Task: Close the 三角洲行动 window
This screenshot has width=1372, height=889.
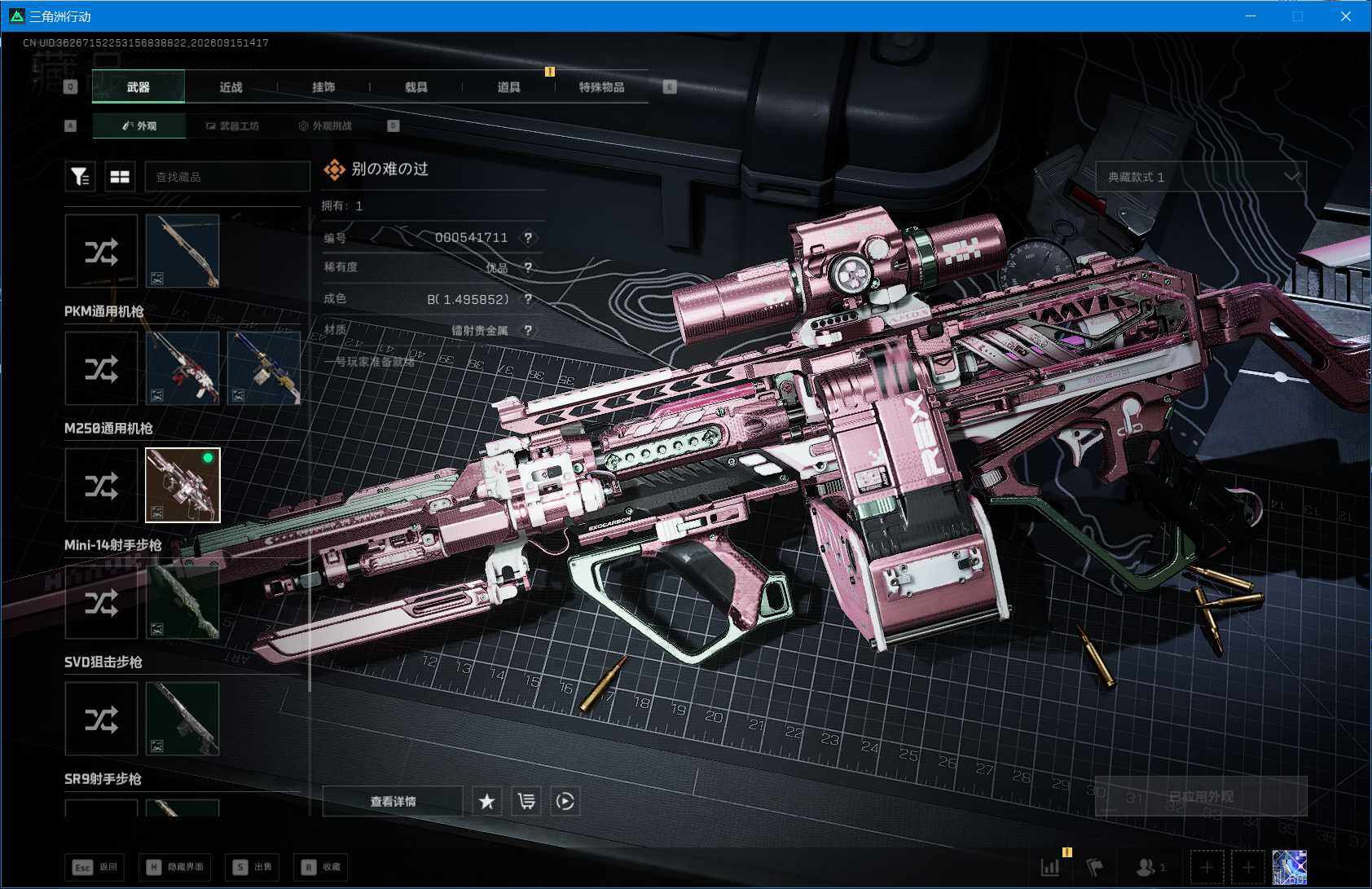Action: (x=1346, y=16)
